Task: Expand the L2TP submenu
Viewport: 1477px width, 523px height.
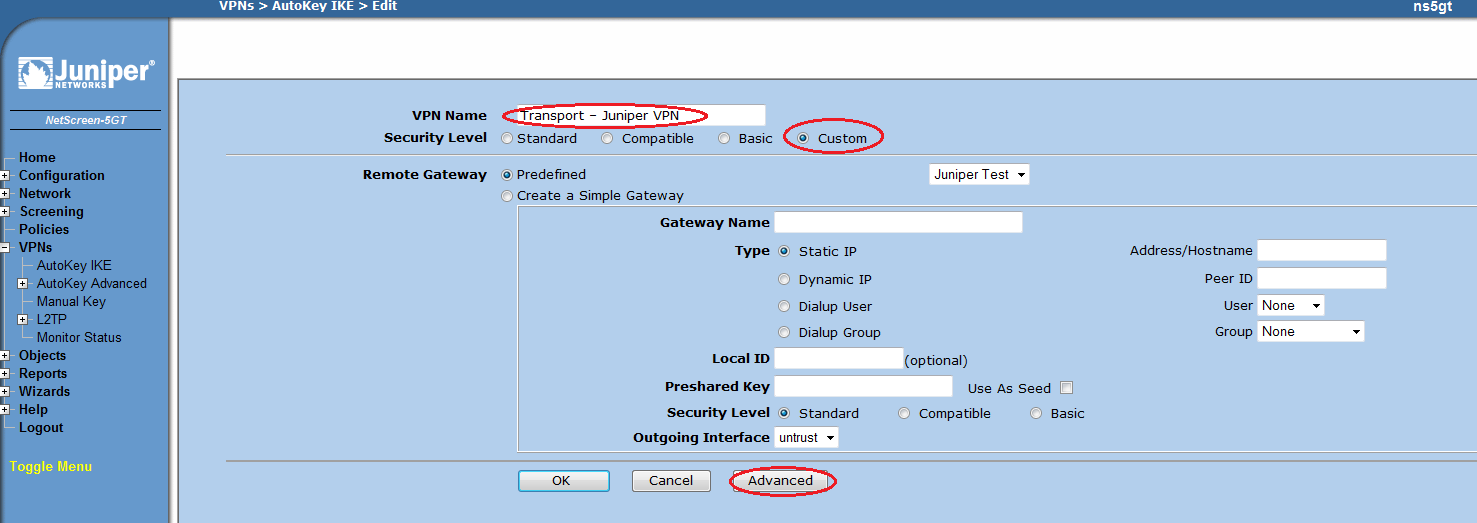Action: pos(23,320)
